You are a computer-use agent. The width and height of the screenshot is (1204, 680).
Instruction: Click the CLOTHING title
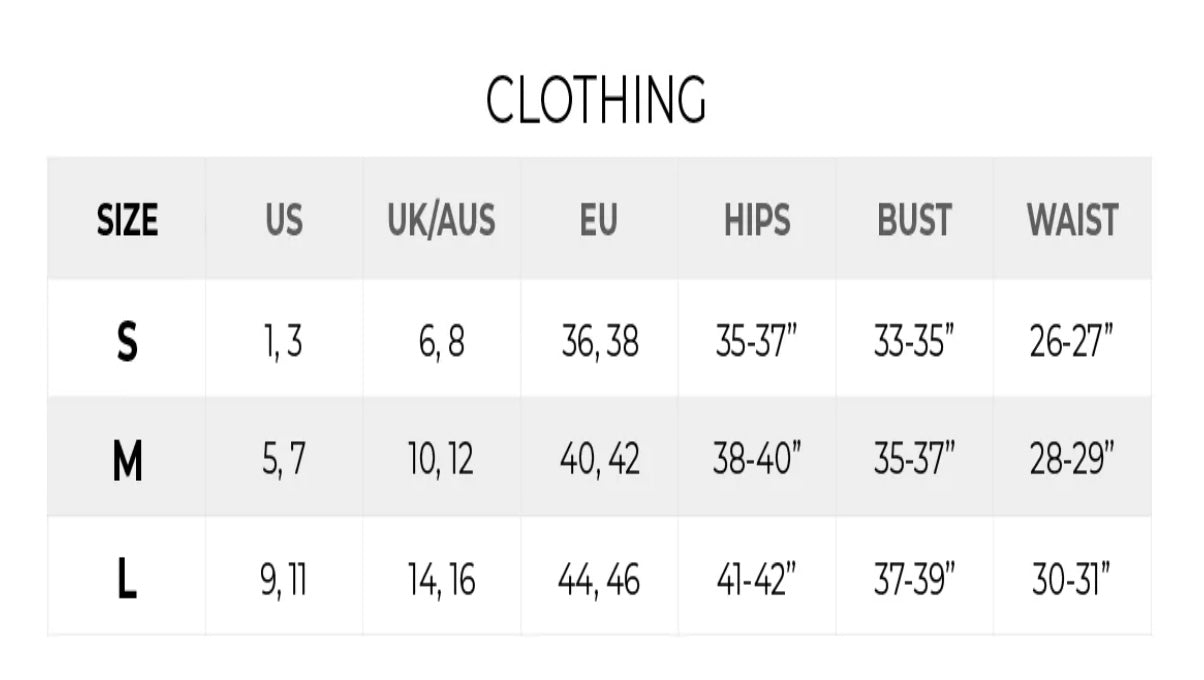(596, 100)
